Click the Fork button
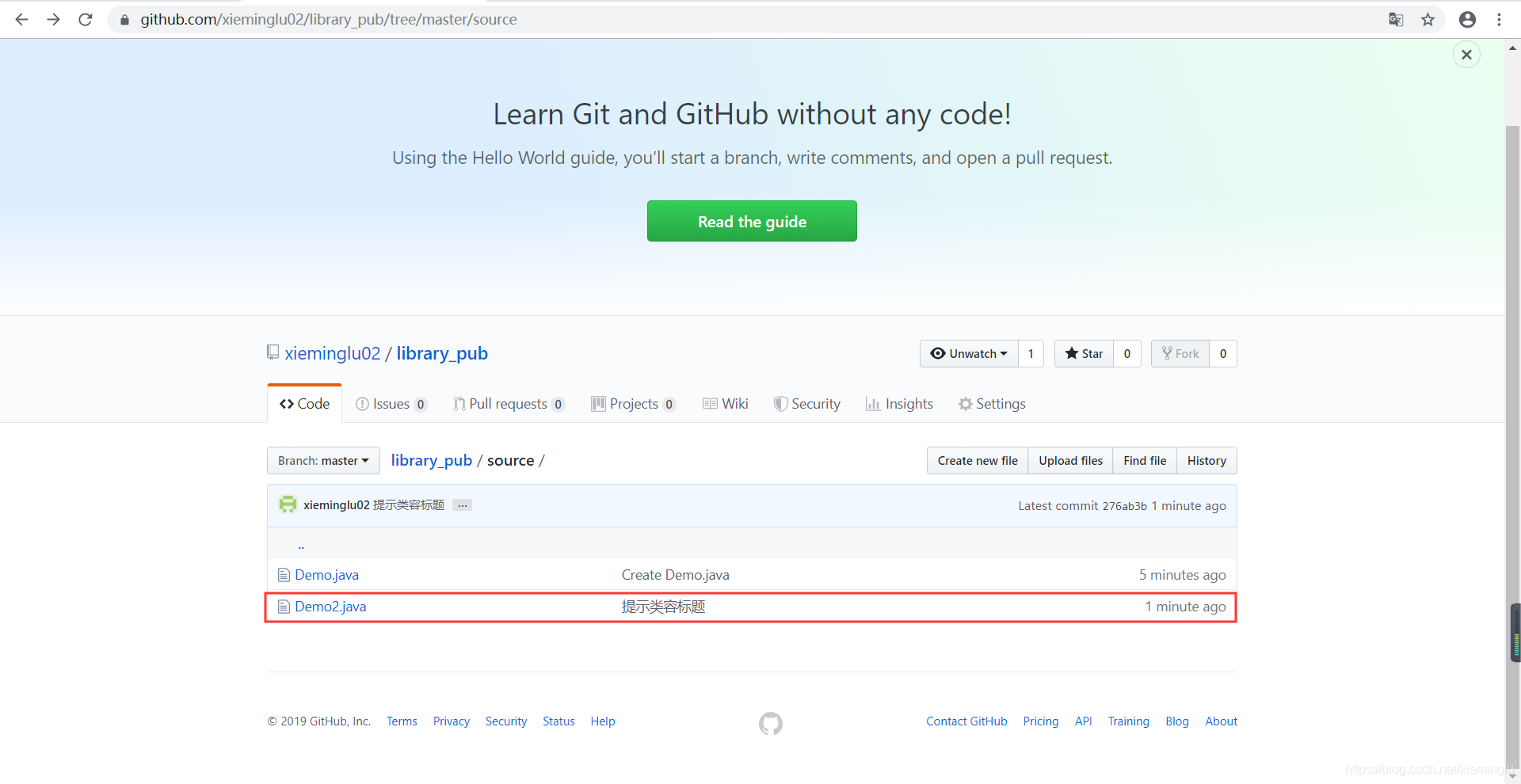1521x784 pixels. tap(1180, 354)
